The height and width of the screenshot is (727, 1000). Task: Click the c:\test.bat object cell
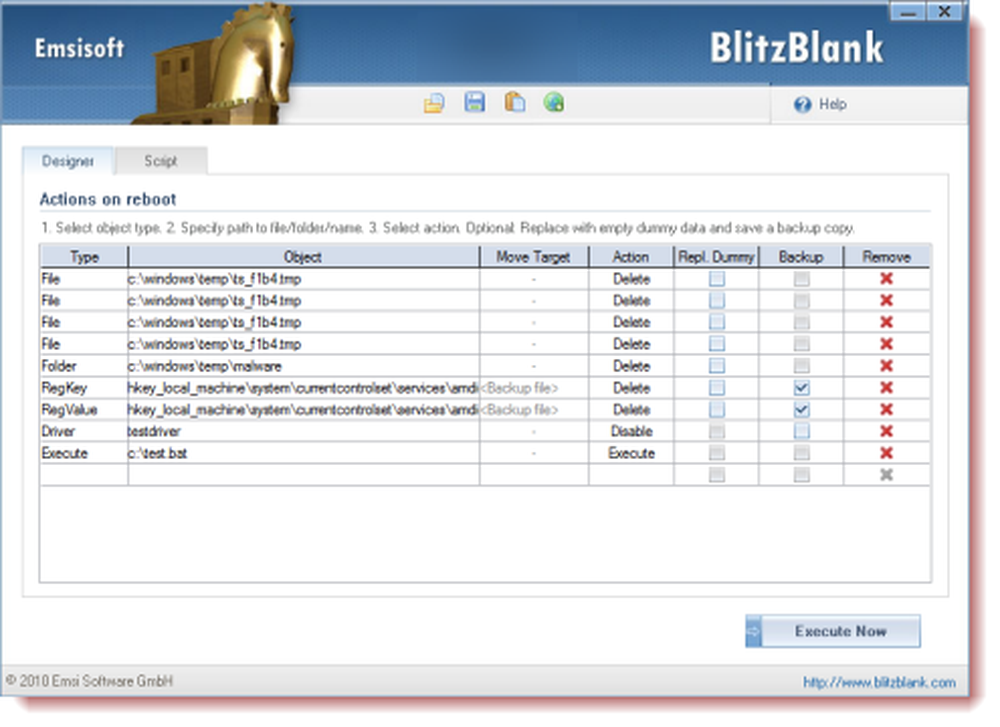304,453
